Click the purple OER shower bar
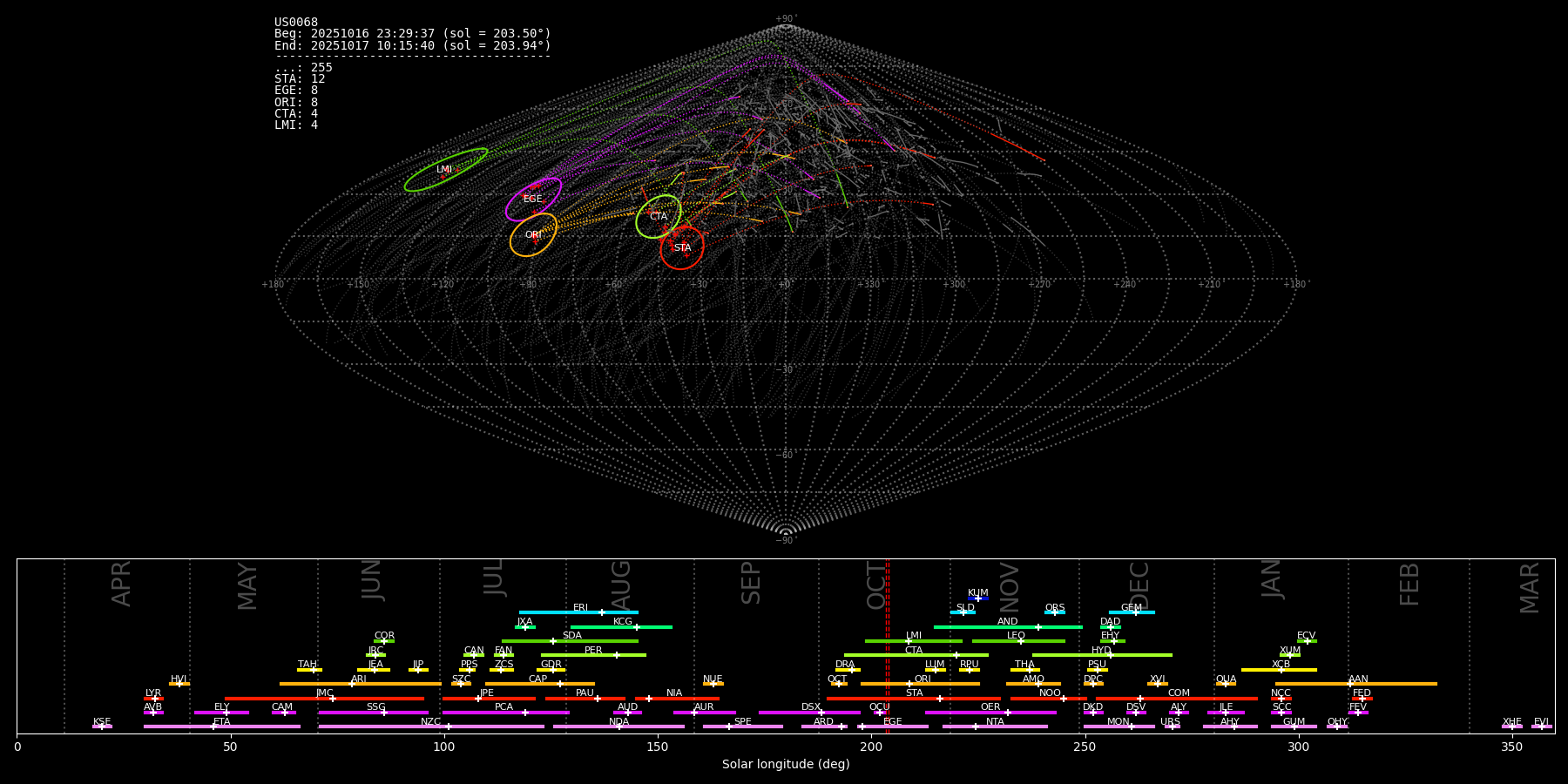 [x=990, y=712]
